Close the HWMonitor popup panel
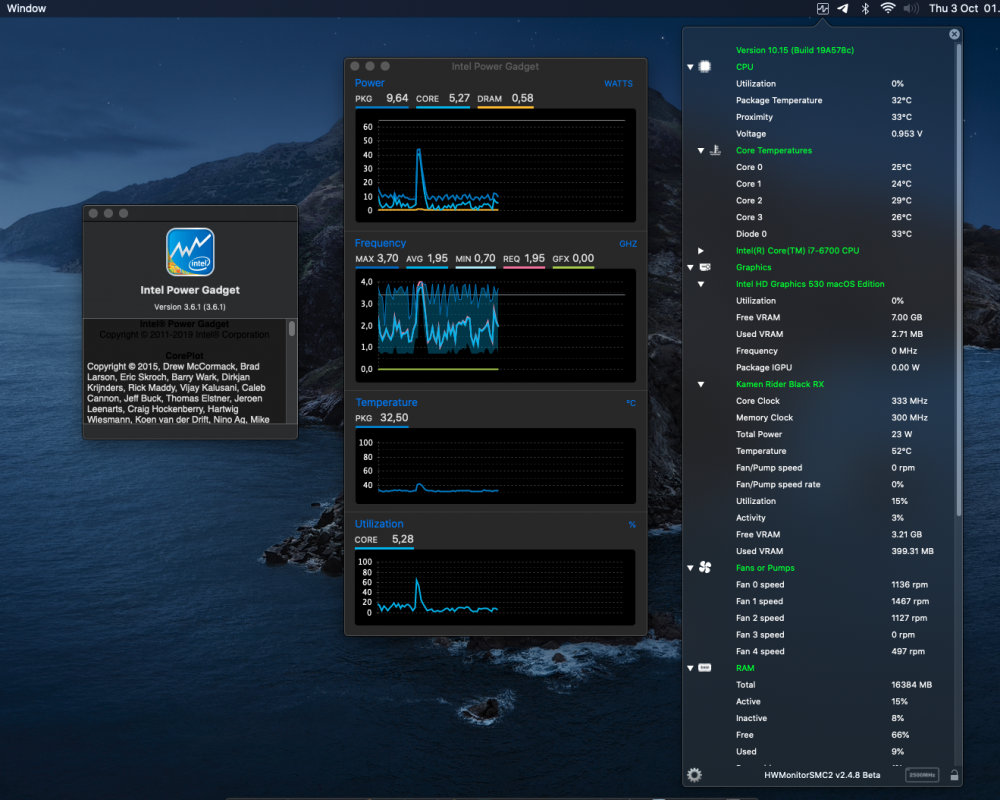The height and width of the screenshot is (800, 1000). point(954,34)
